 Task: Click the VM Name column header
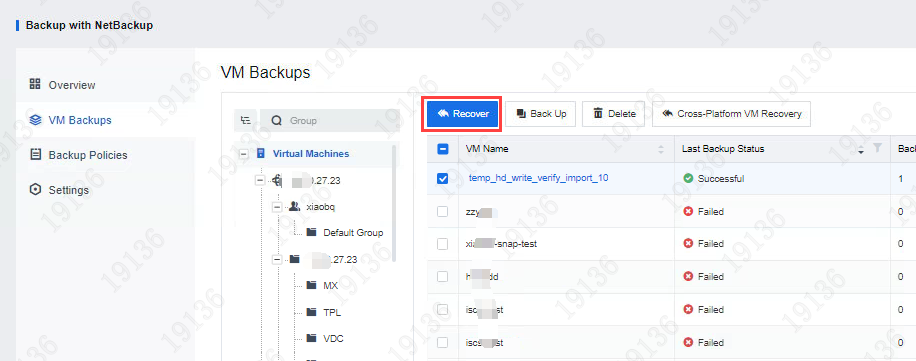coord(487,149)
